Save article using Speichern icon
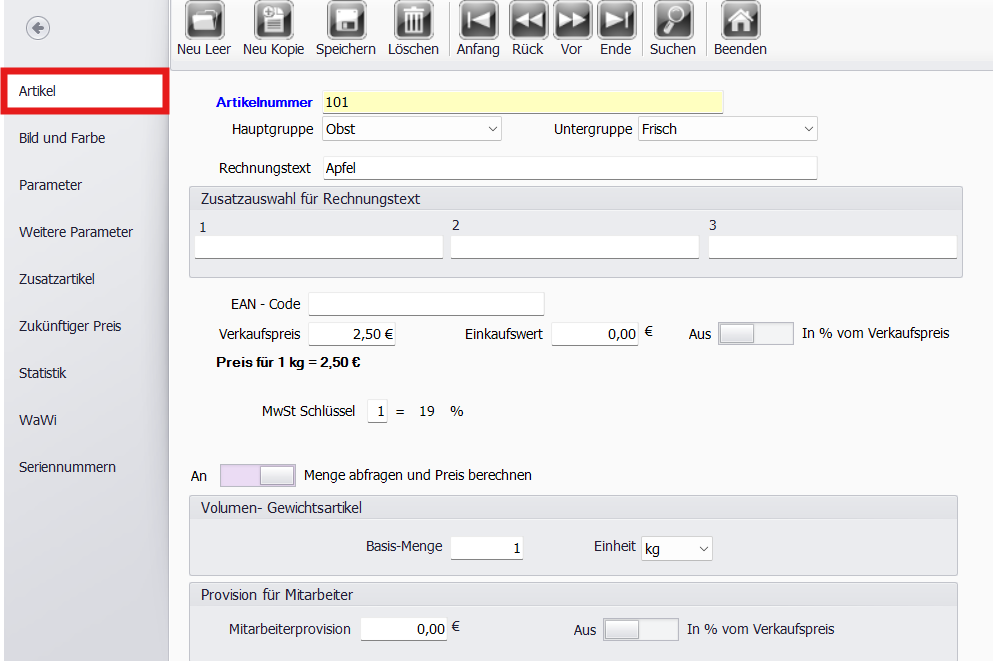993x661 pixels. (346, 21)
